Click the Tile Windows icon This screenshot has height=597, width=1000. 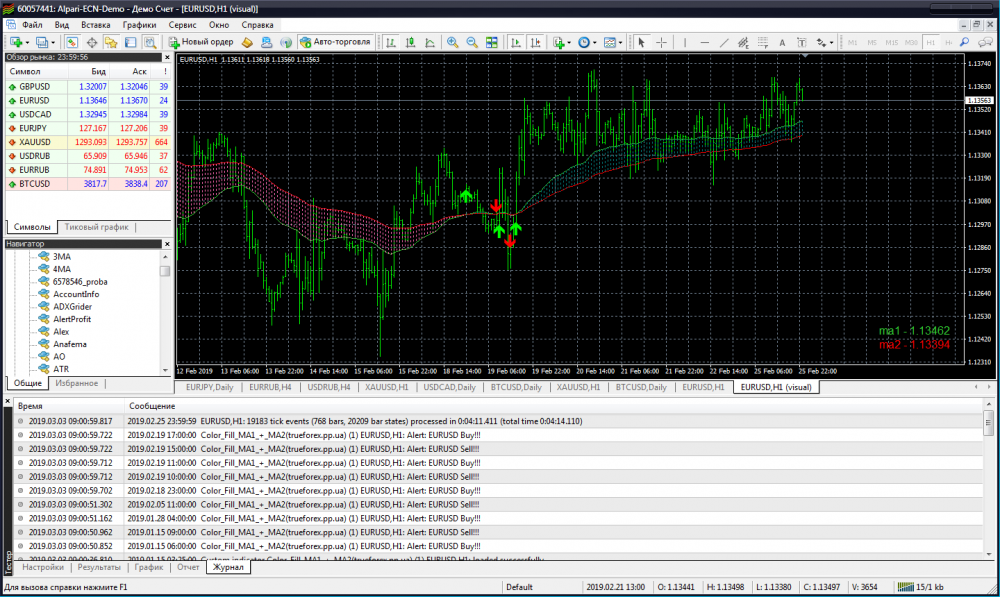pyautogui.click(x=491, y=42)
